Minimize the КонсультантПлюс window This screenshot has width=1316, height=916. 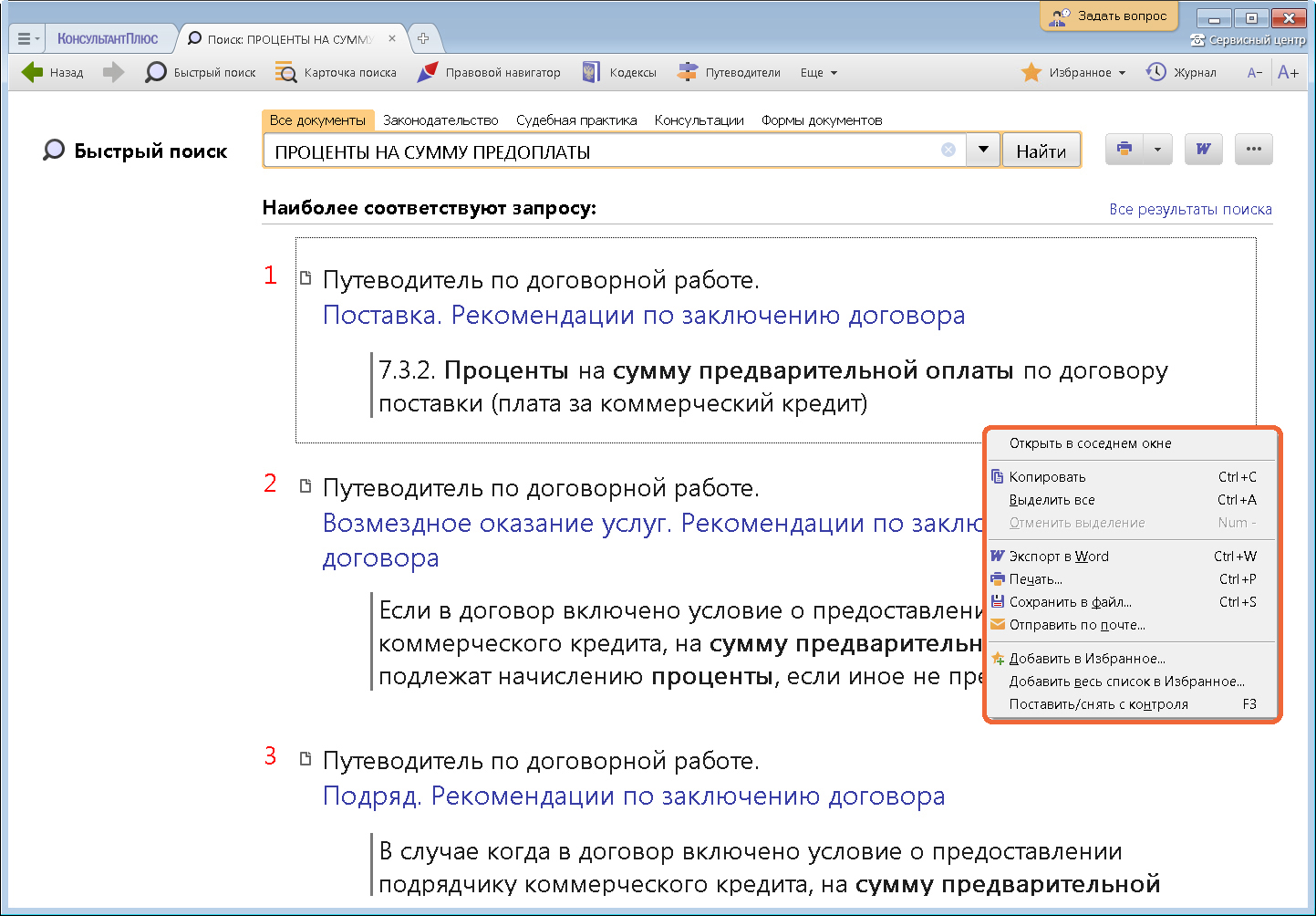(x=1214, y=18)
